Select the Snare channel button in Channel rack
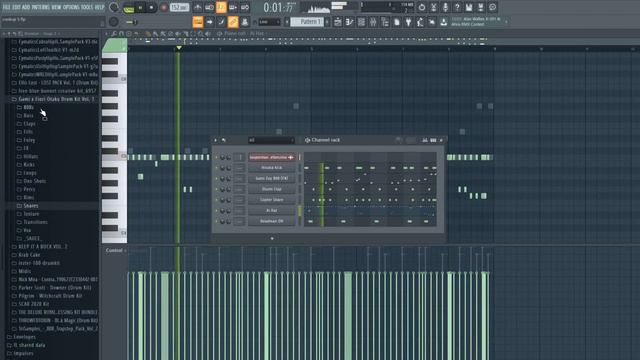Viewport: 640px width, 360px height. [x=271, y=200]
